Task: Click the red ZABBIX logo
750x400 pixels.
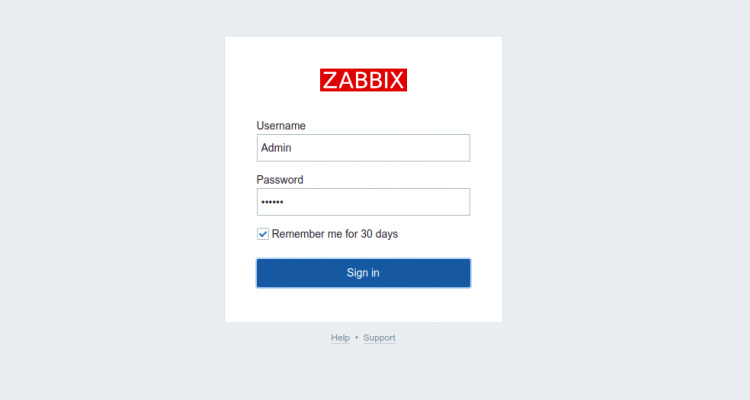Action: (363, 80)
